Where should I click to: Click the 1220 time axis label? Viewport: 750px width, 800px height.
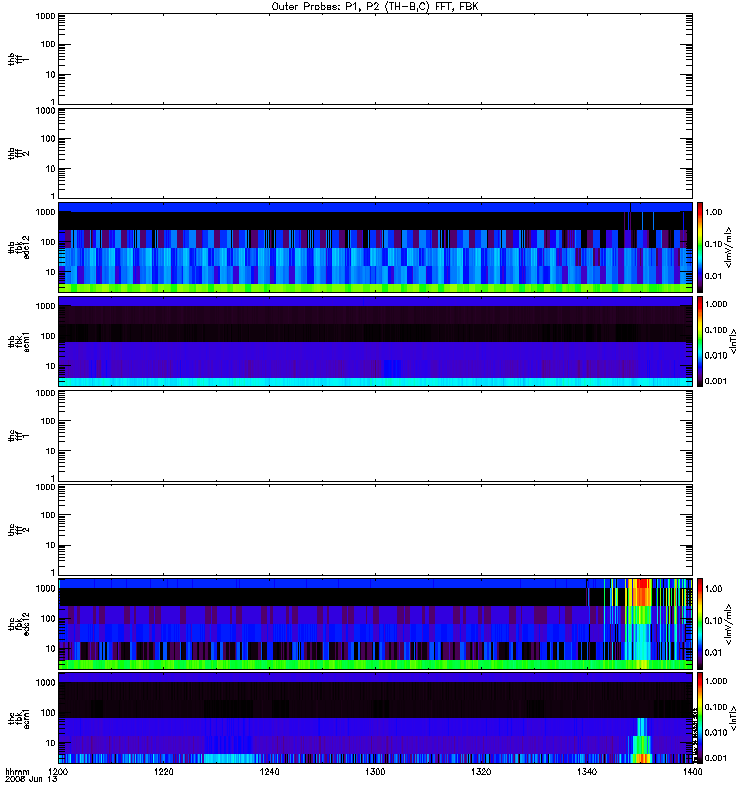click(163, 772)
